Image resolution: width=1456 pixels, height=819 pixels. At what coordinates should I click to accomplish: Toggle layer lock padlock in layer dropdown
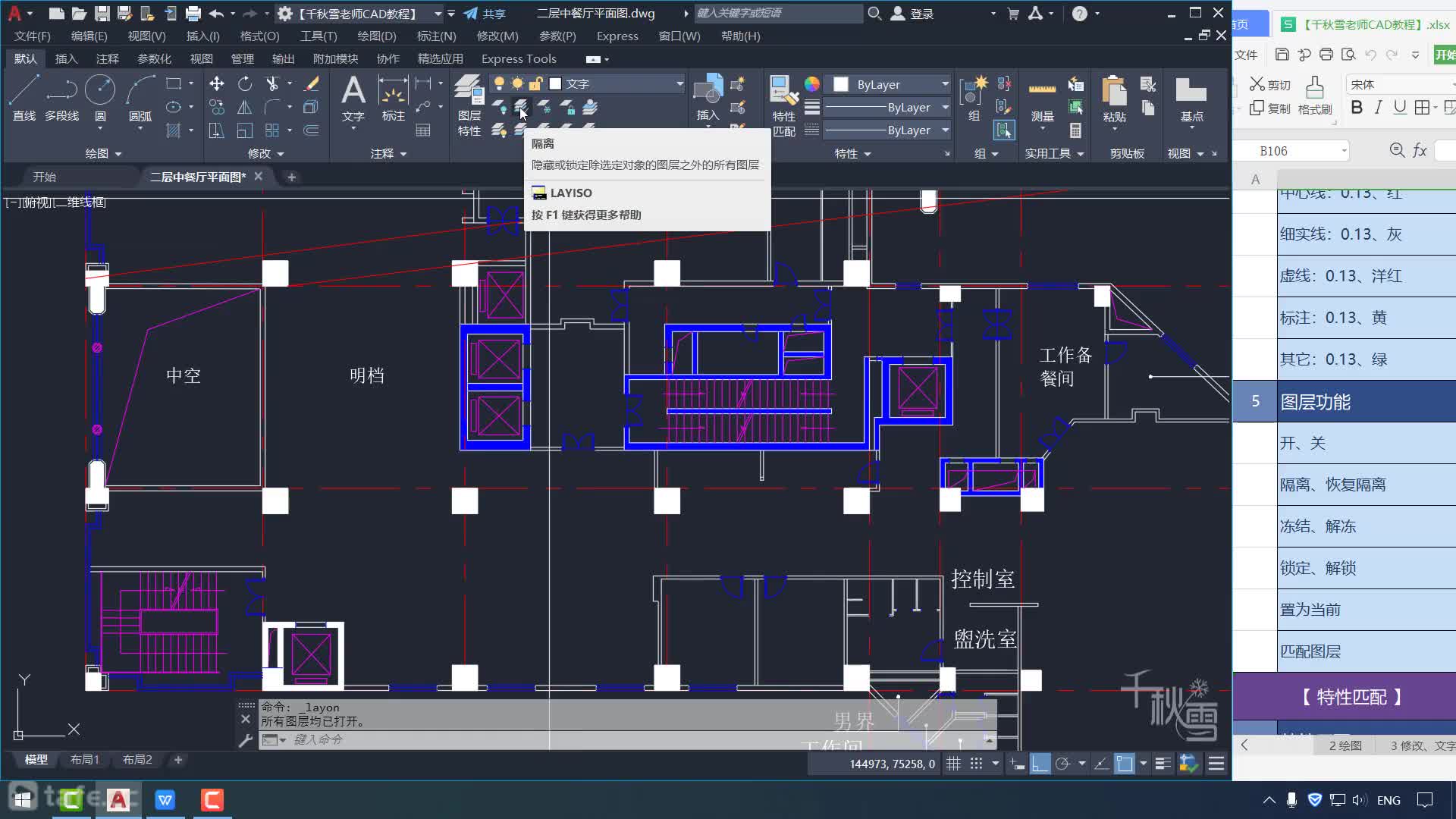(535, 83)
